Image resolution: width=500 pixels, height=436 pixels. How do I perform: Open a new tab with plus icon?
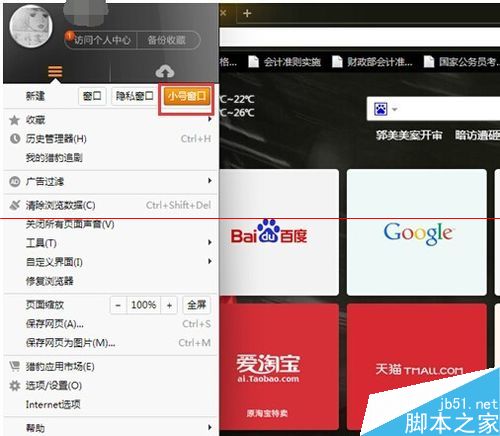[247, 13]
